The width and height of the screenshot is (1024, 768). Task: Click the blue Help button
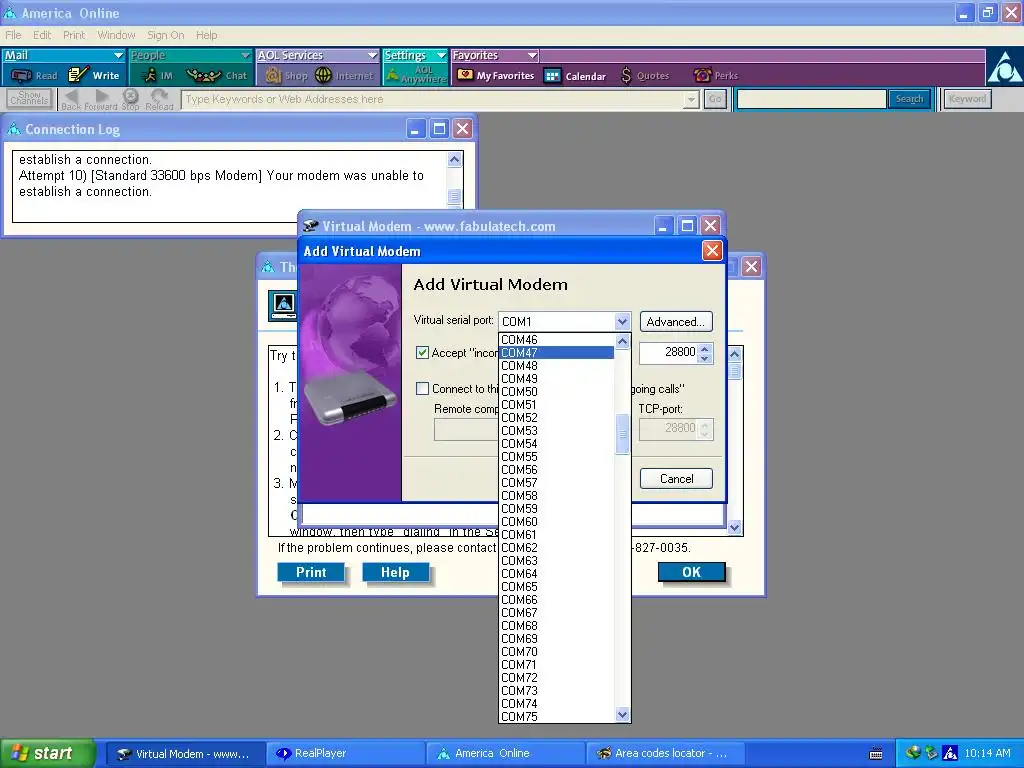395,572
